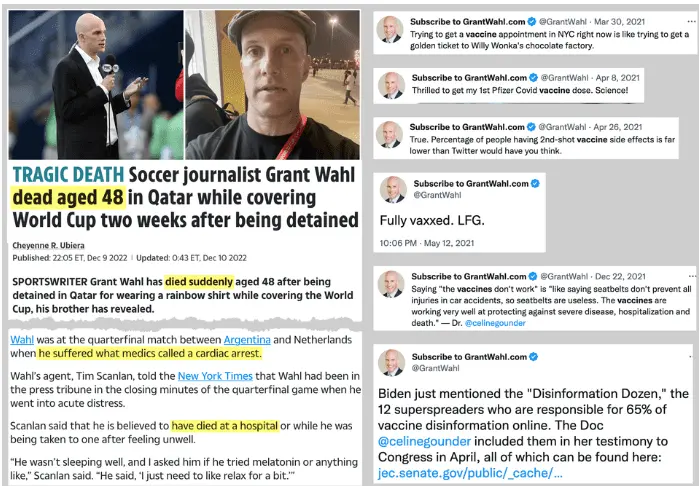The width and height of the screenshot is (699, 486).
Task: Open the Wahl hyperlink in article
Action: 22,340
